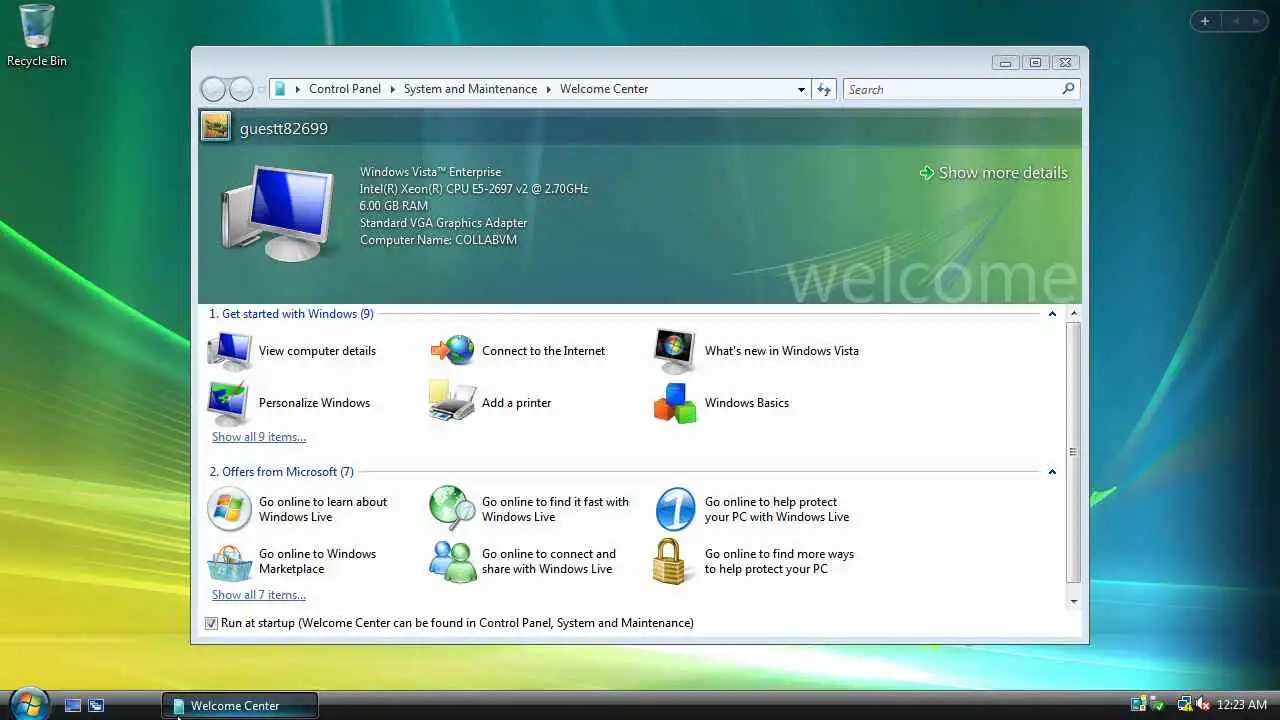The height and width of the screenshot is (720, 1280).
Task: Open Go online to Windows Marketplace
Action: pos(292,562)
